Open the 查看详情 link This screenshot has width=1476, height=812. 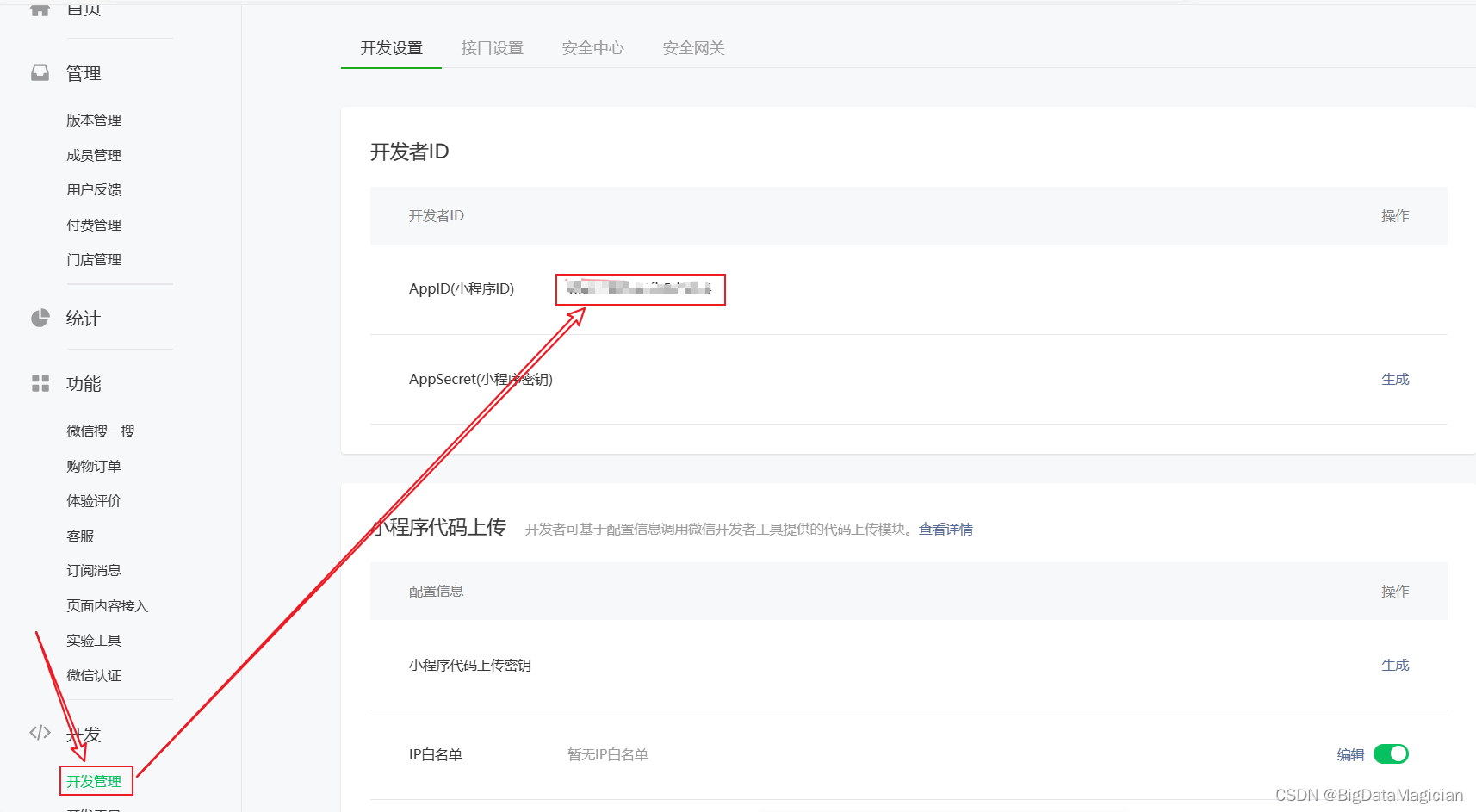[946, 529]
